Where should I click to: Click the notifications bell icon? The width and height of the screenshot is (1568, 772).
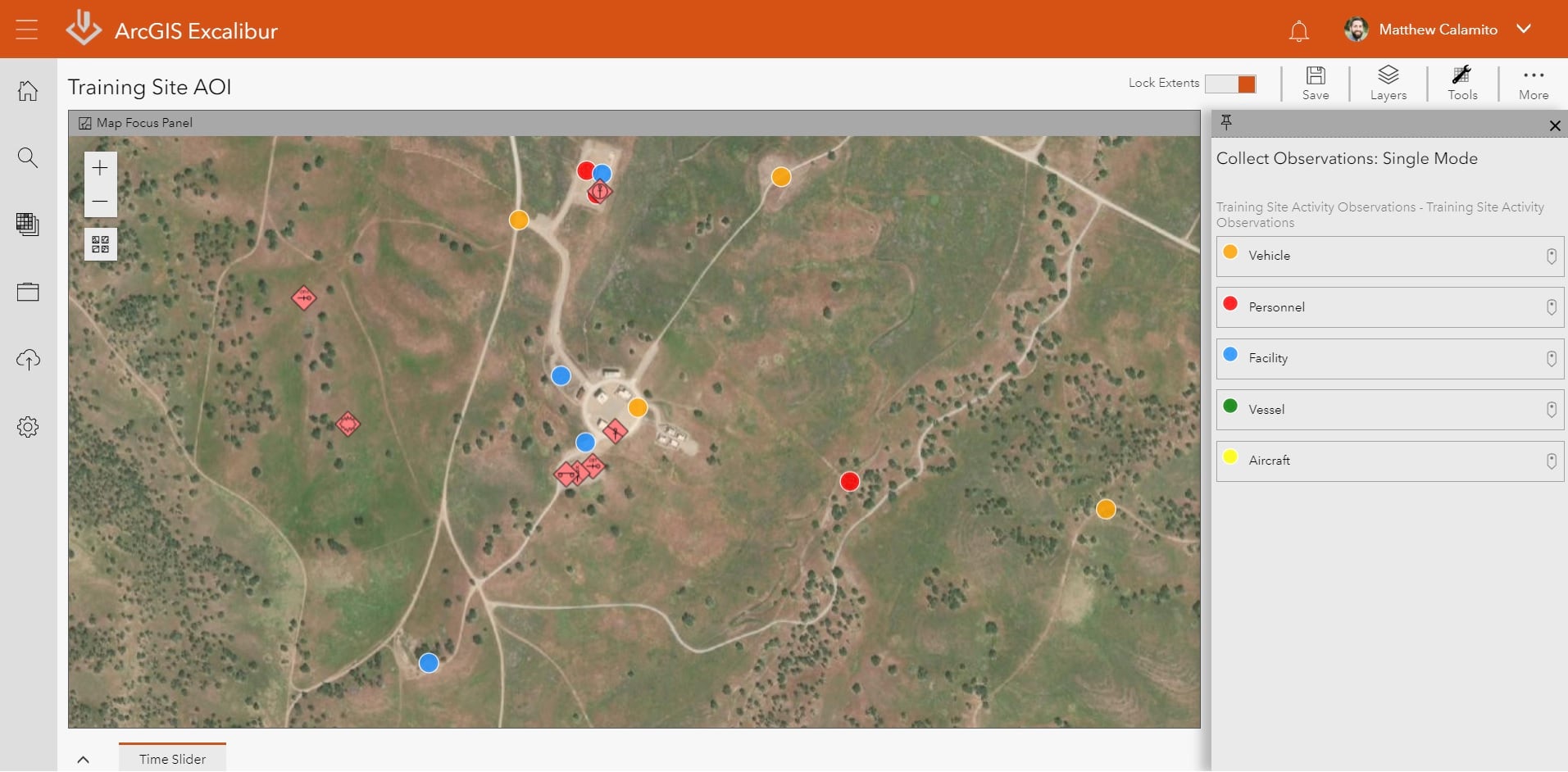click(x=1299, y=30)
